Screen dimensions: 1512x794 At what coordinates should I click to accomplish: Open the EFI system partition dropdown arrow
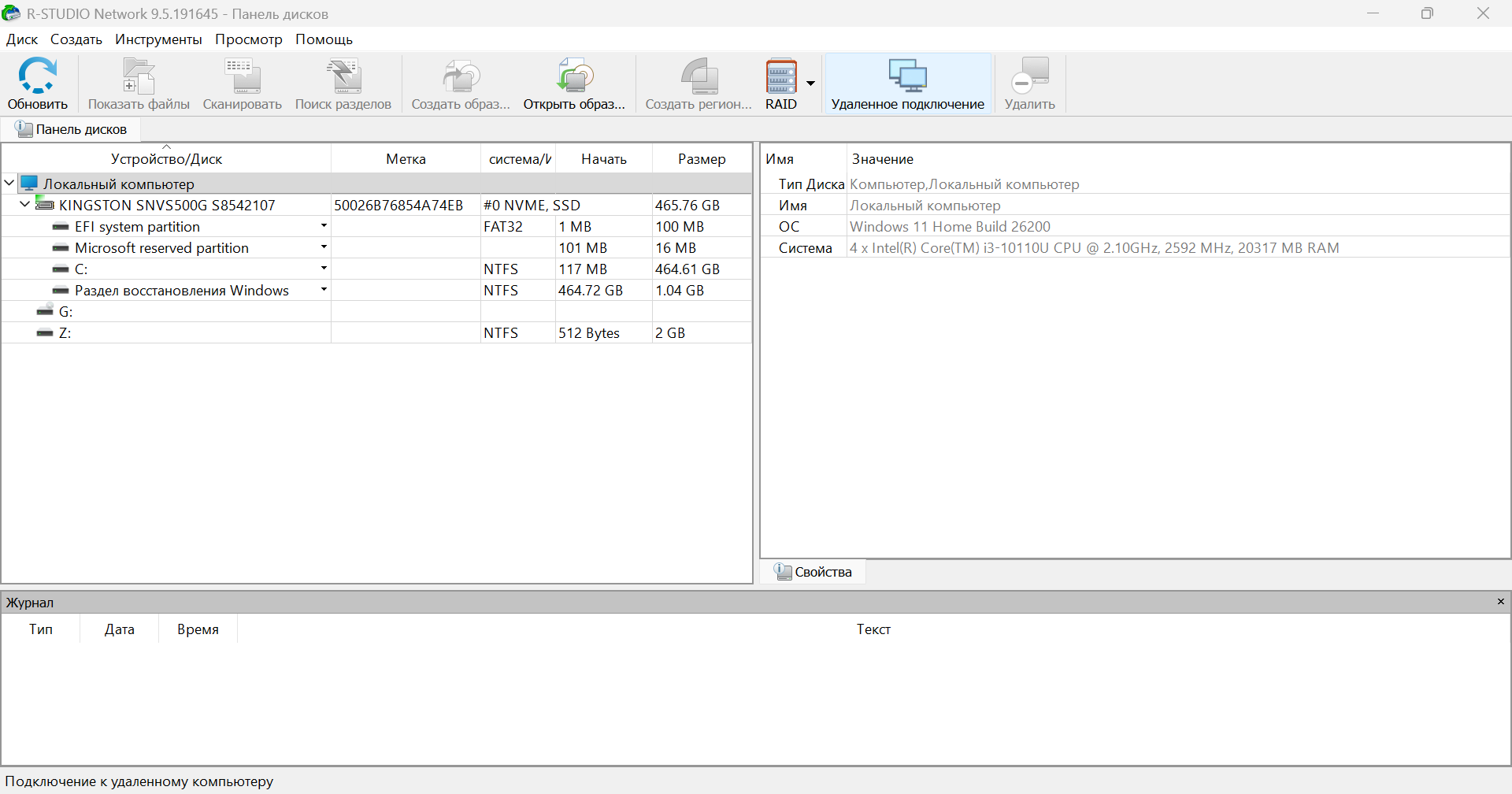tap(324, 226)
